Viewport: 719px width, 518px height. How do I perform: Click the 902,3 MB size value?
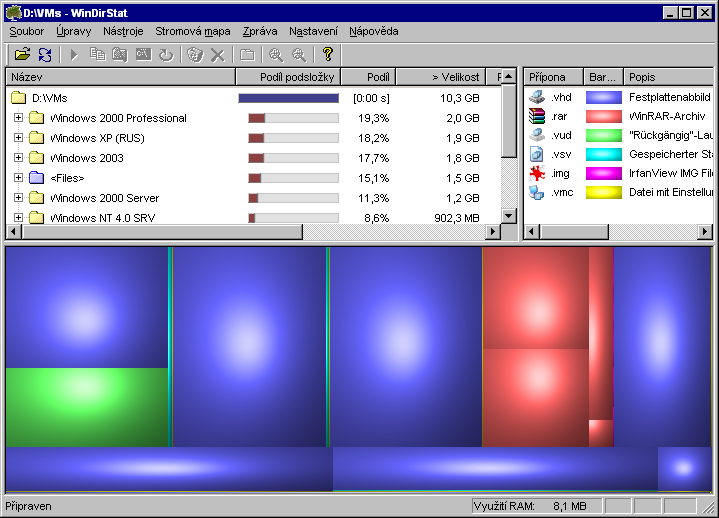(456, 218)
